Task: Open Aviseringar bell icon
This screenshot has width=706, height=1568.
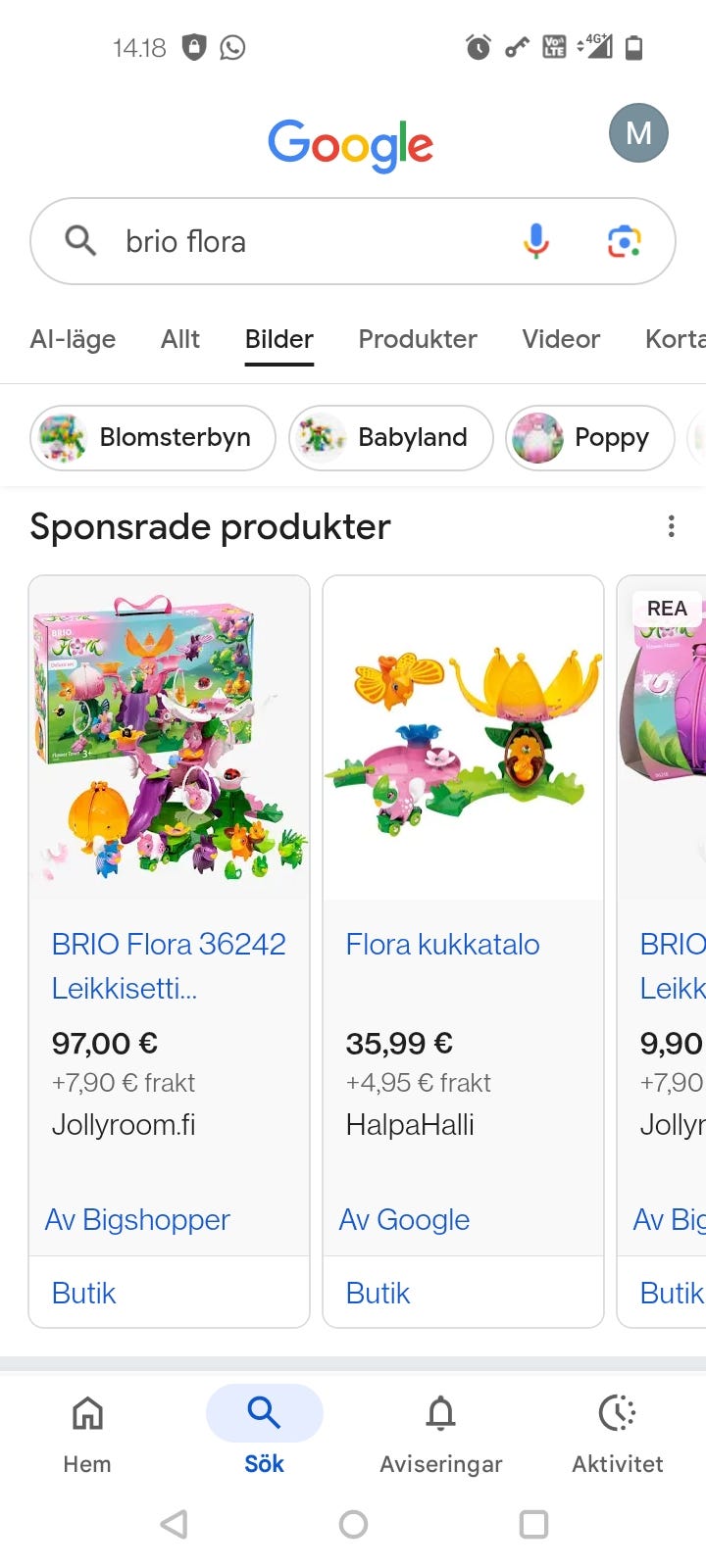Action: (440, 1434)
